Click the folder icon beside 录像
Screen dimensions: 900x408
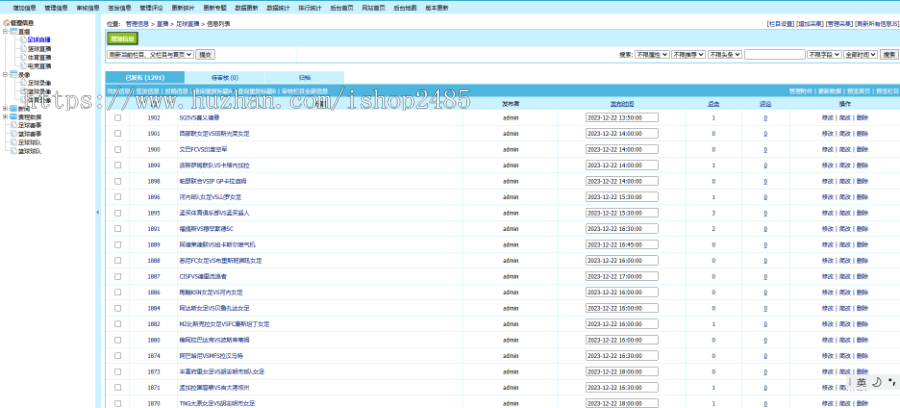[x=13, y=74]
